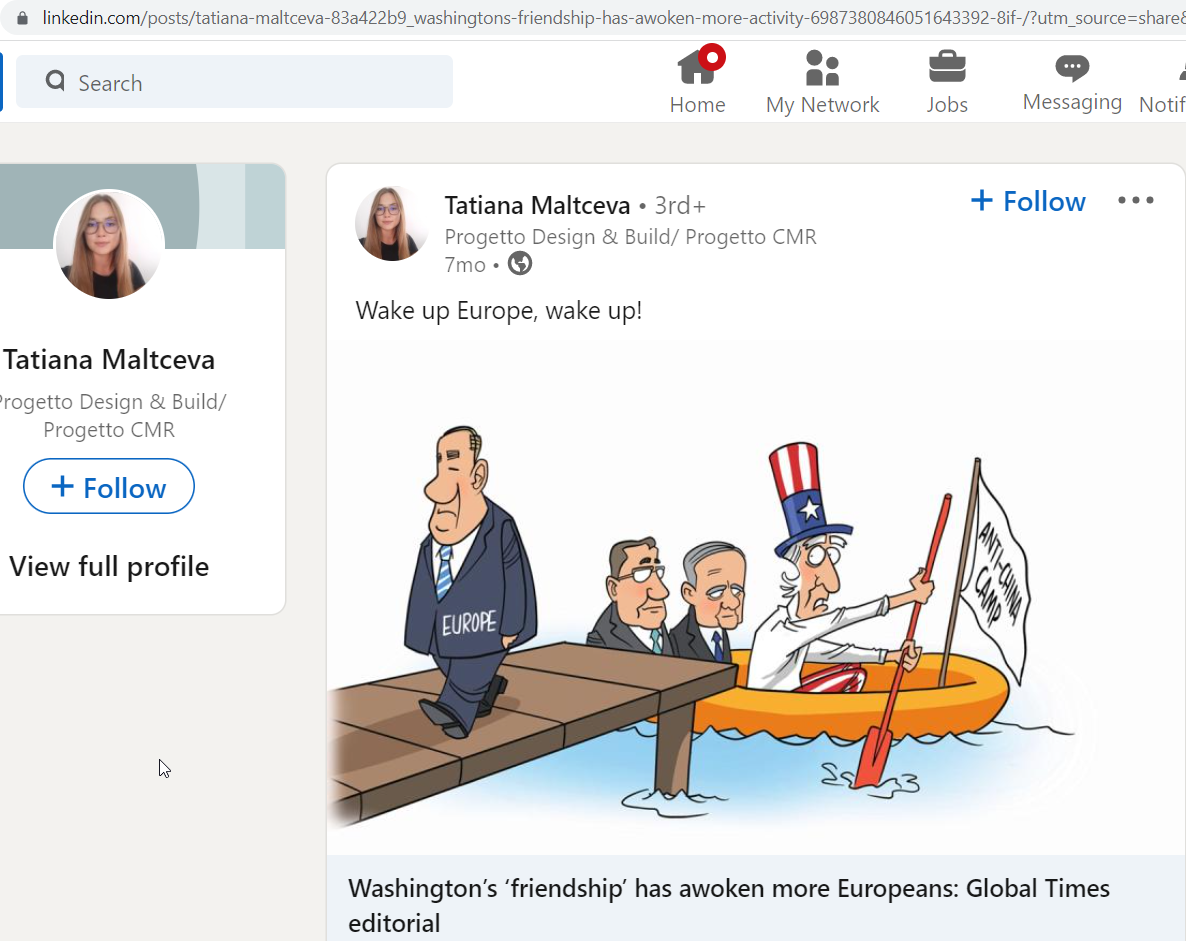The image size is (1186, 941).
Task: Click the padlock icon in the address bar
Action: click(23, 17)
